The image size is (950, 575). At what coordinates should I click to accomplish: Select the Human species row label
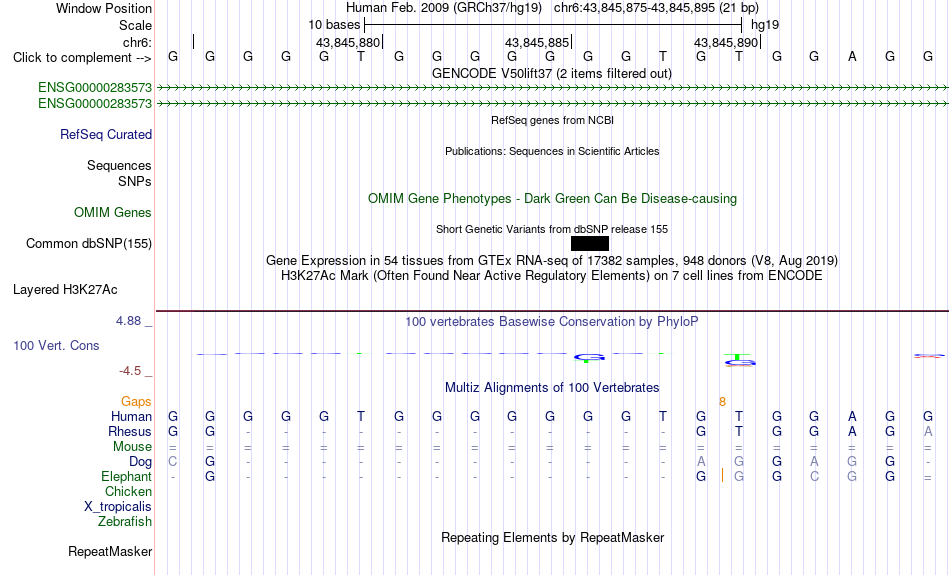click(131, 416)
